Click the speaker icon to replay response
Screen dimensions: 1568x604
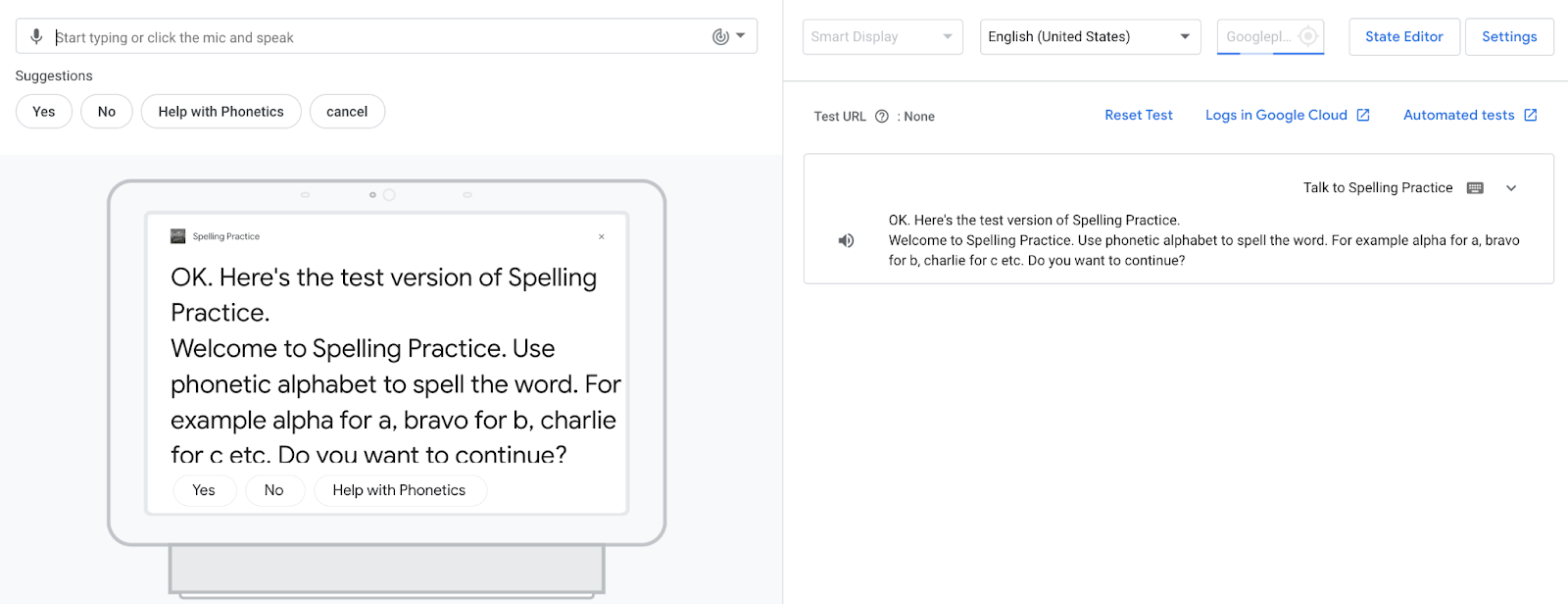[x=846, y=241]
